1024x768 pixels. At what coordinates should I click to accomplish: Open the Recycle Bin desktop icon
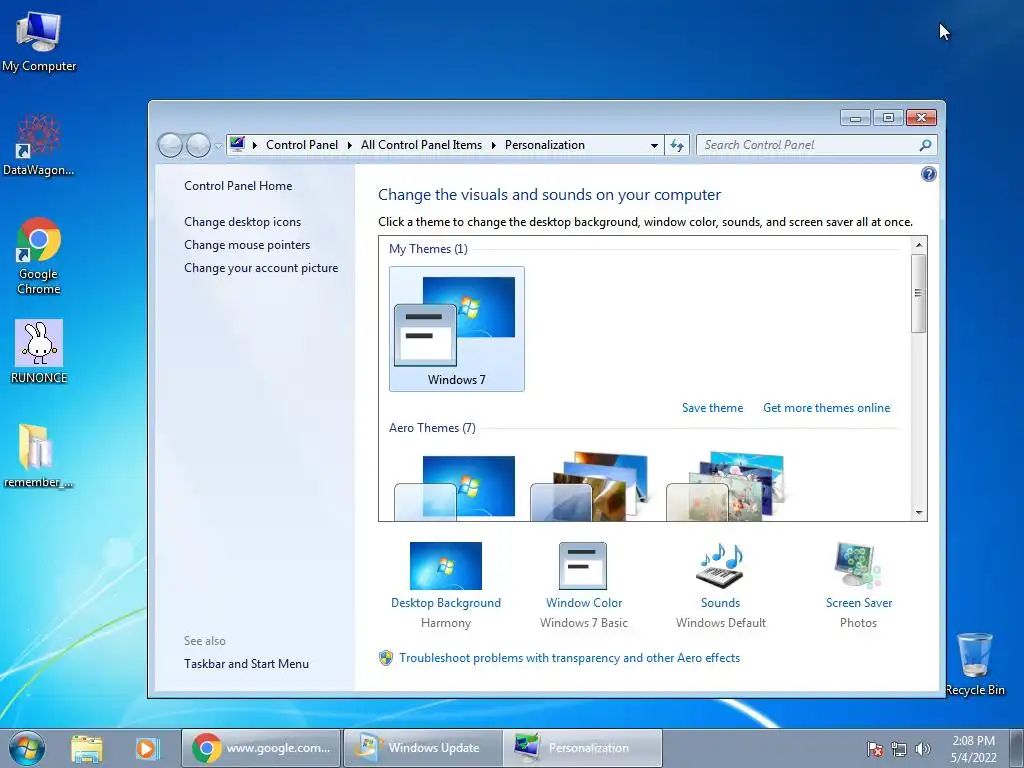click(974, 664)
